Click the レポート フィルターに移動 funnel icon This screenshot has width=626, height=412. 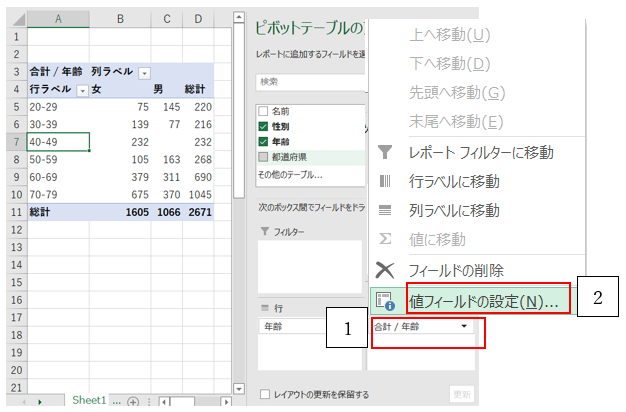385,153
